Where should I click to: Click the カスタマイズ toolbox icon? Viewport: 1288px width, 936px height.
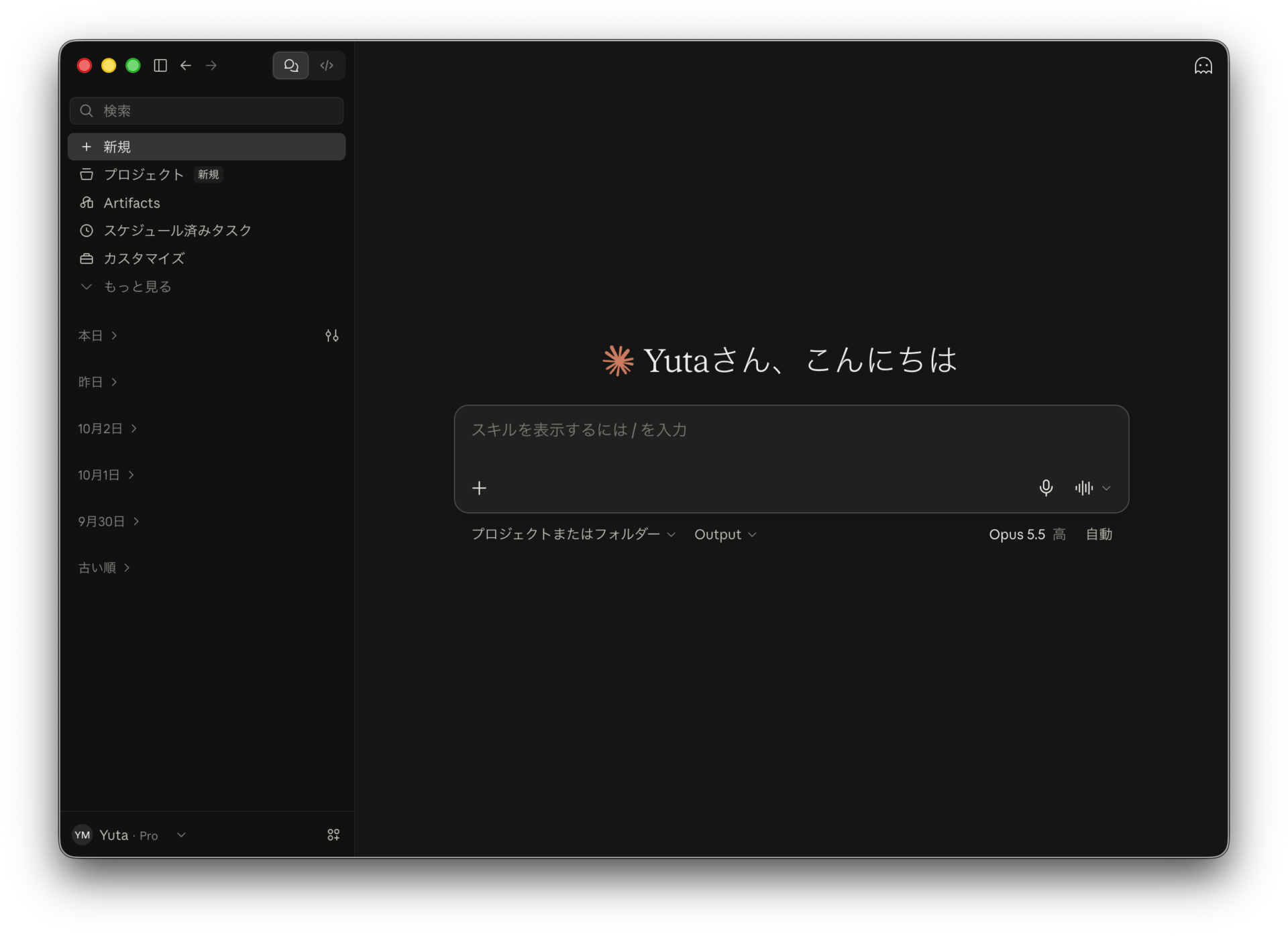click(x=87, y=258)
